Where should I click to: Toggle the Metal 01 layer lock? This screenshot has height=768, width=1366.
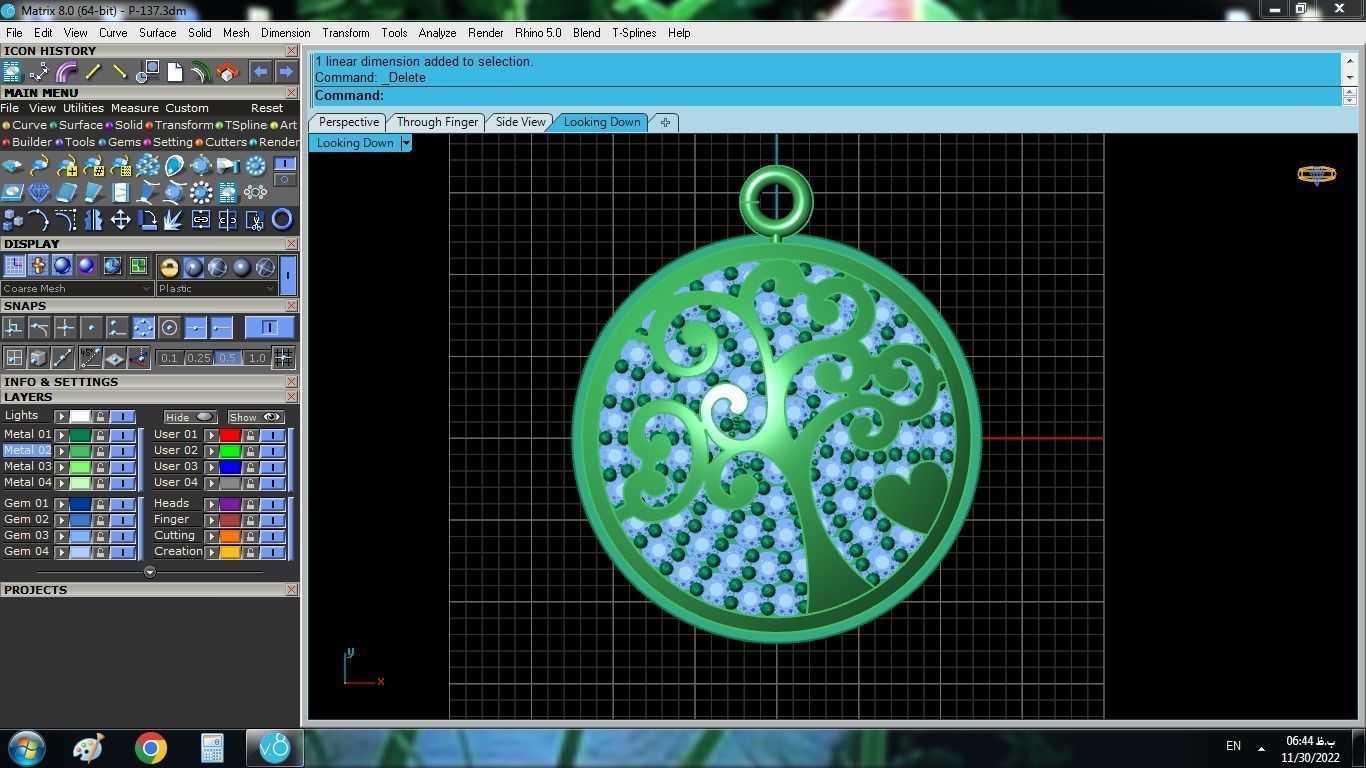tap(100, 435)
